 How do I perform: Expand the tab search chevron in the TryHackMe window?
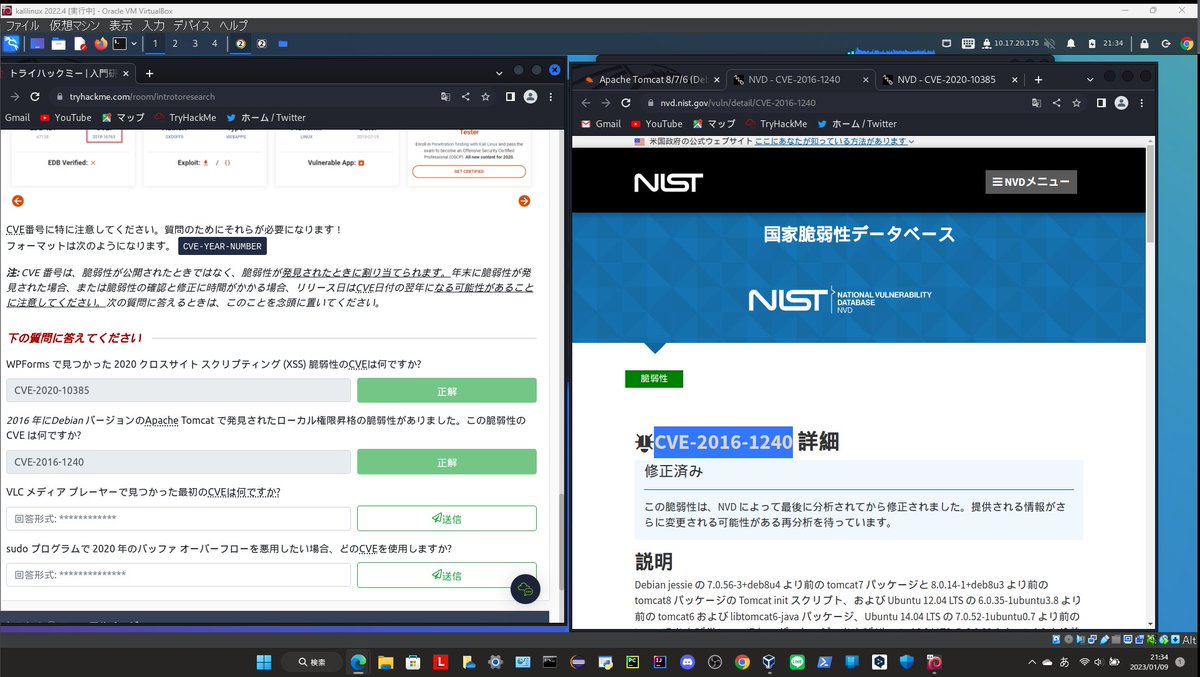click(x=499, y=72)
